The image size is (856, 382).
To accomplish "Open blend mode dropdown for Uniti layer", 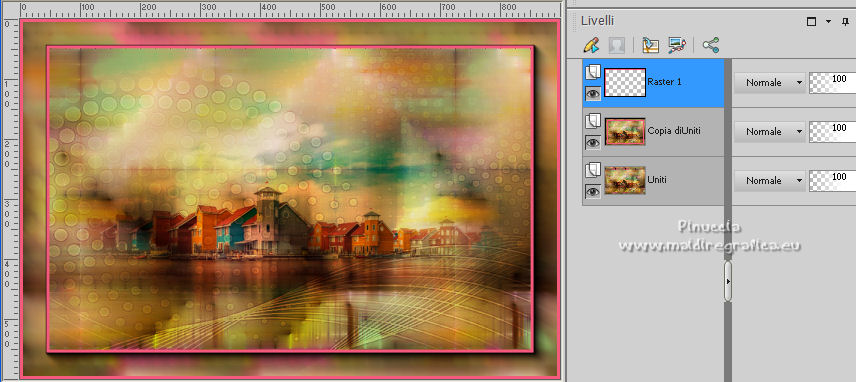I will click(x=770, y=181).
